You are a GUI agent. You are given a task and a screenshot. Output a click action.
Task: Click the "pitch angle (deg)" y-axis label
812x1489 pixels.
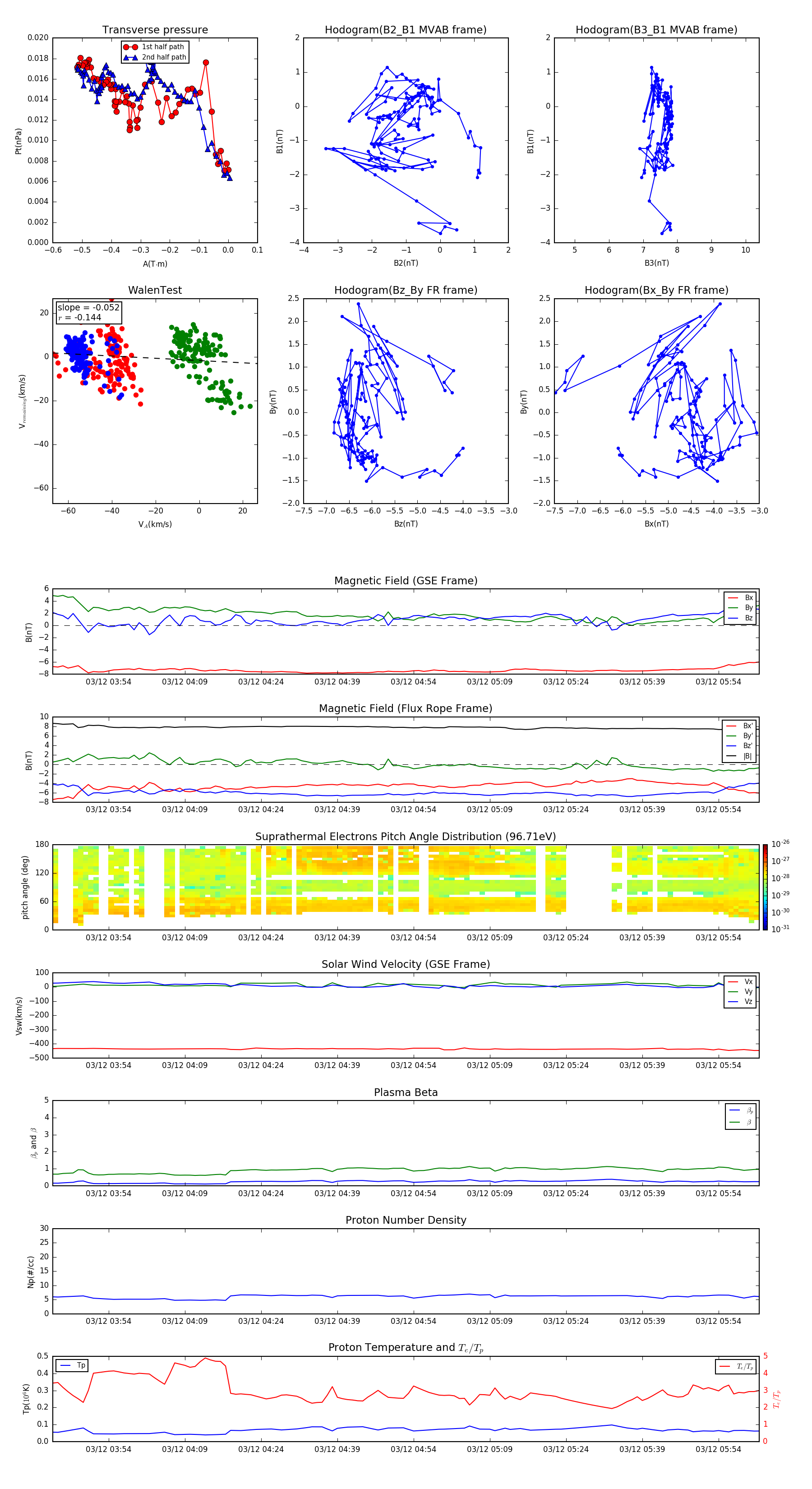click(25, 887)
